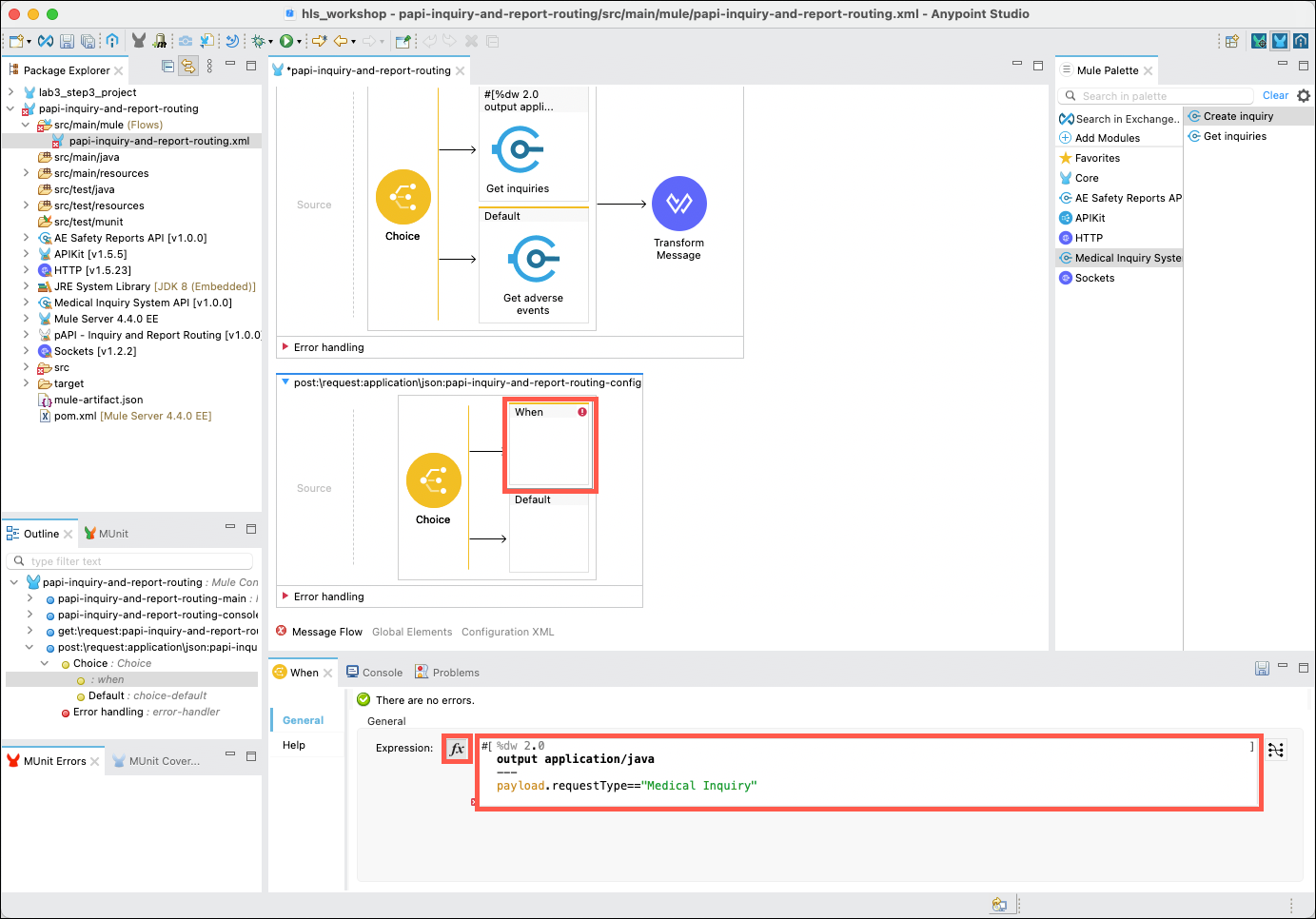1316x919 pixels.
Task: Collapse src/main/mule (Flows) folder
Action: 26,125
